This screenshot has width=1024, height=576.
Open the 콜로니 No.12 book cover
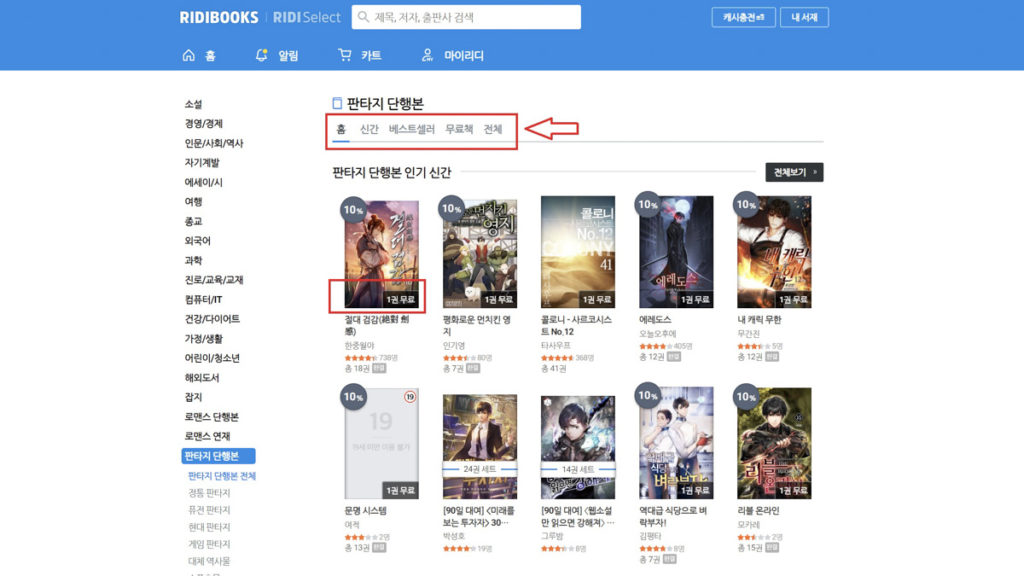577,252
